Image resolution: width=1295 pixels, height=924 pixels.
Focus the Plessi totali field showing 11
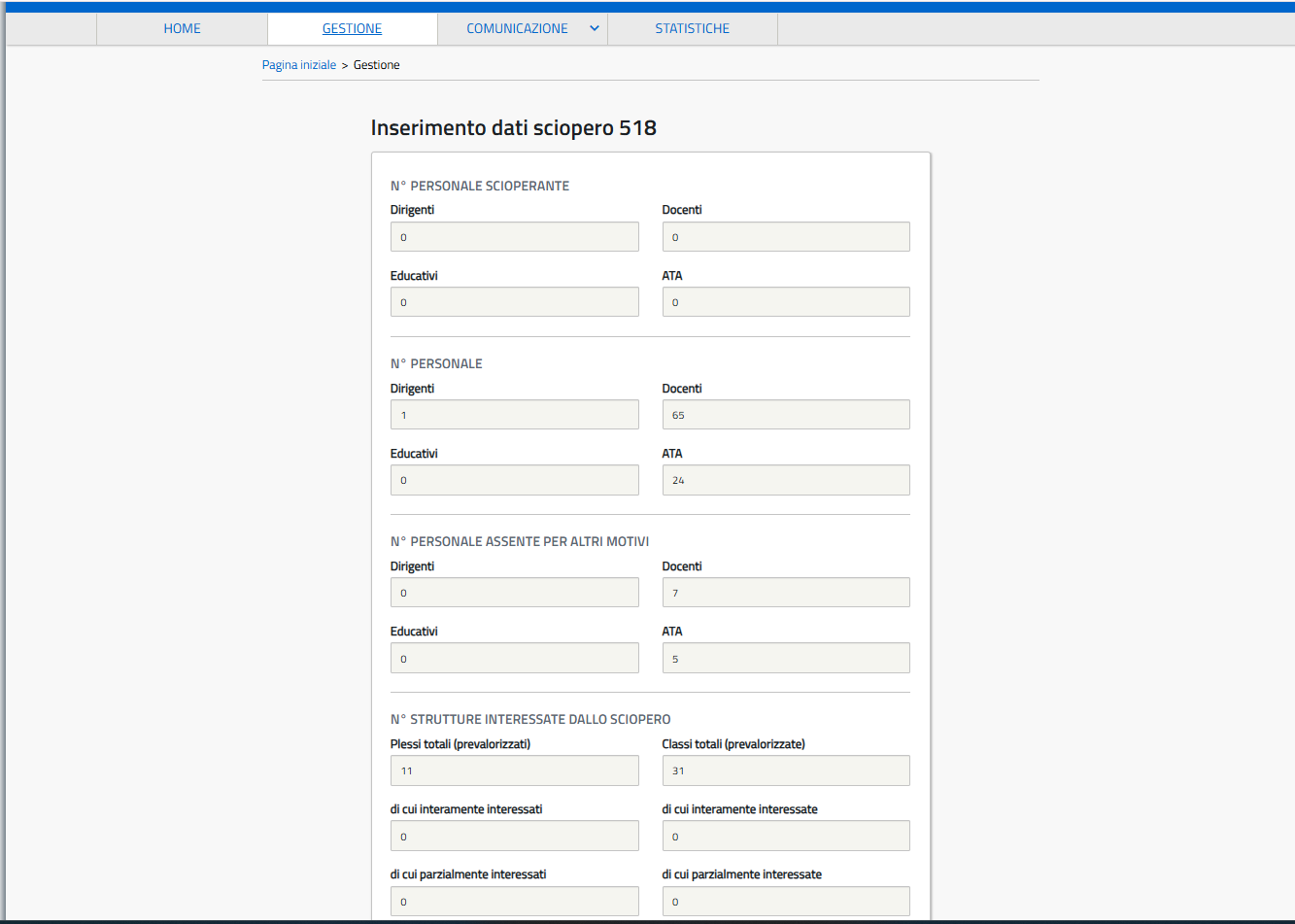514,770
